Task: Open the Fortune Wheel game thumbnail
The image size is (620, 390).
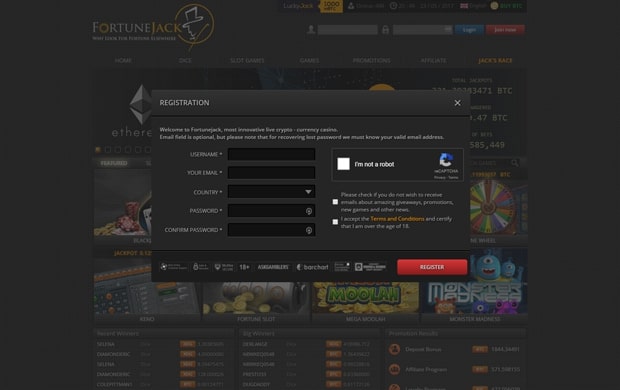Action: click(498, 208)
